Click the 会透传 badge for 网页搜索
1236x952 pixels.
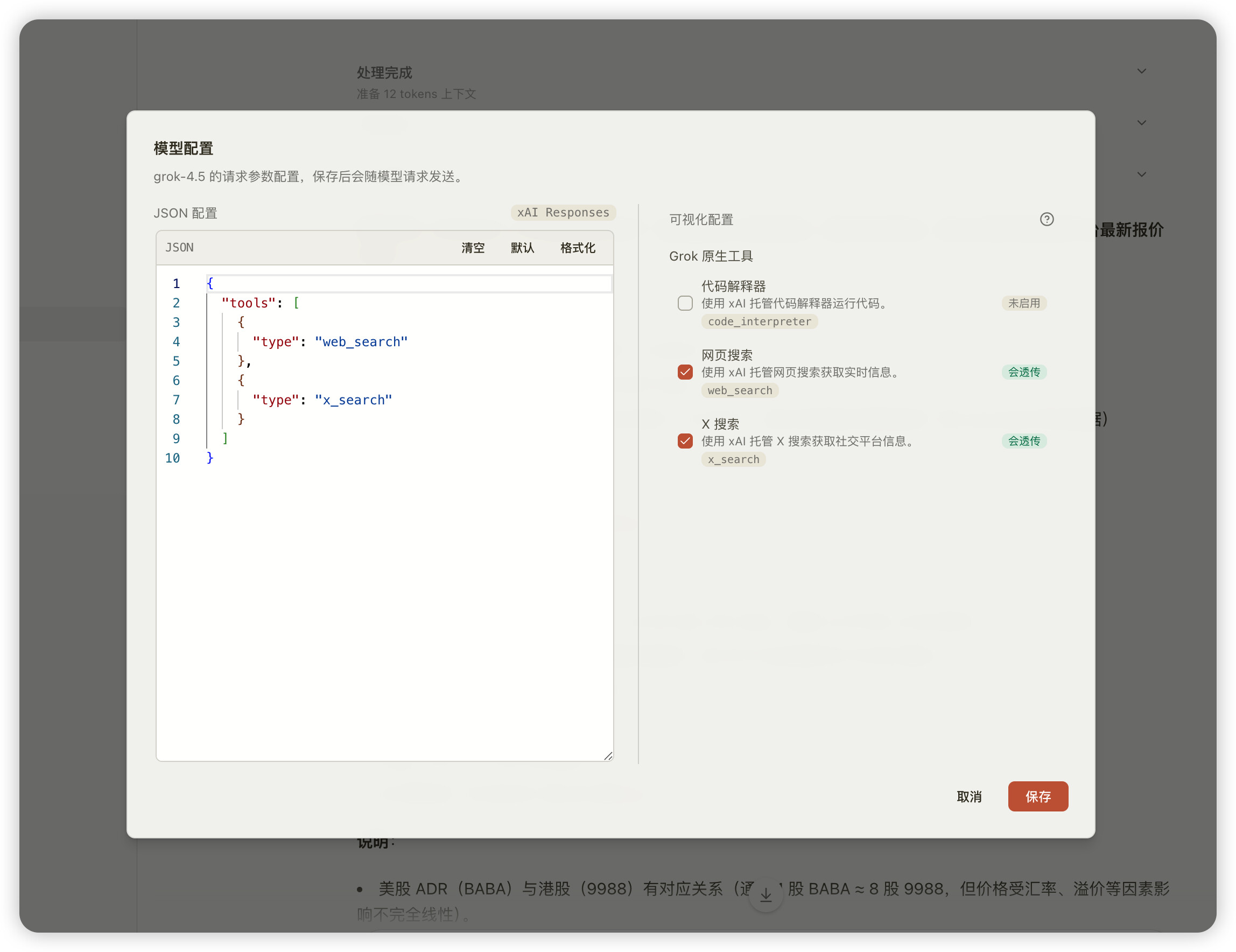pyautogui.click(x=1024, y=372)
